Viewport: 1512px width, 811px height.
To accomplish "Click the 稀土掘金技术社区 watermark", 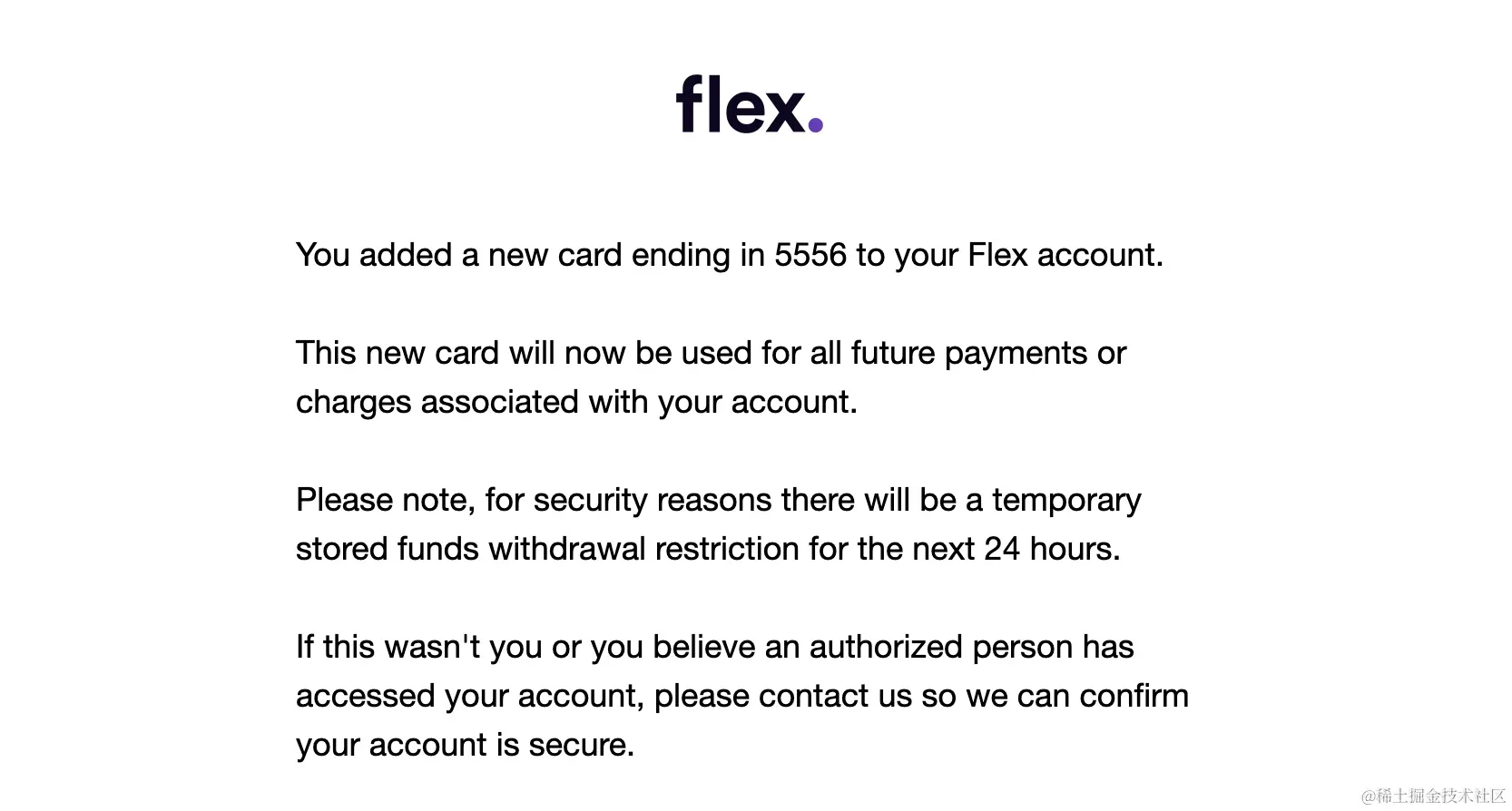I will coord(1433,796).
